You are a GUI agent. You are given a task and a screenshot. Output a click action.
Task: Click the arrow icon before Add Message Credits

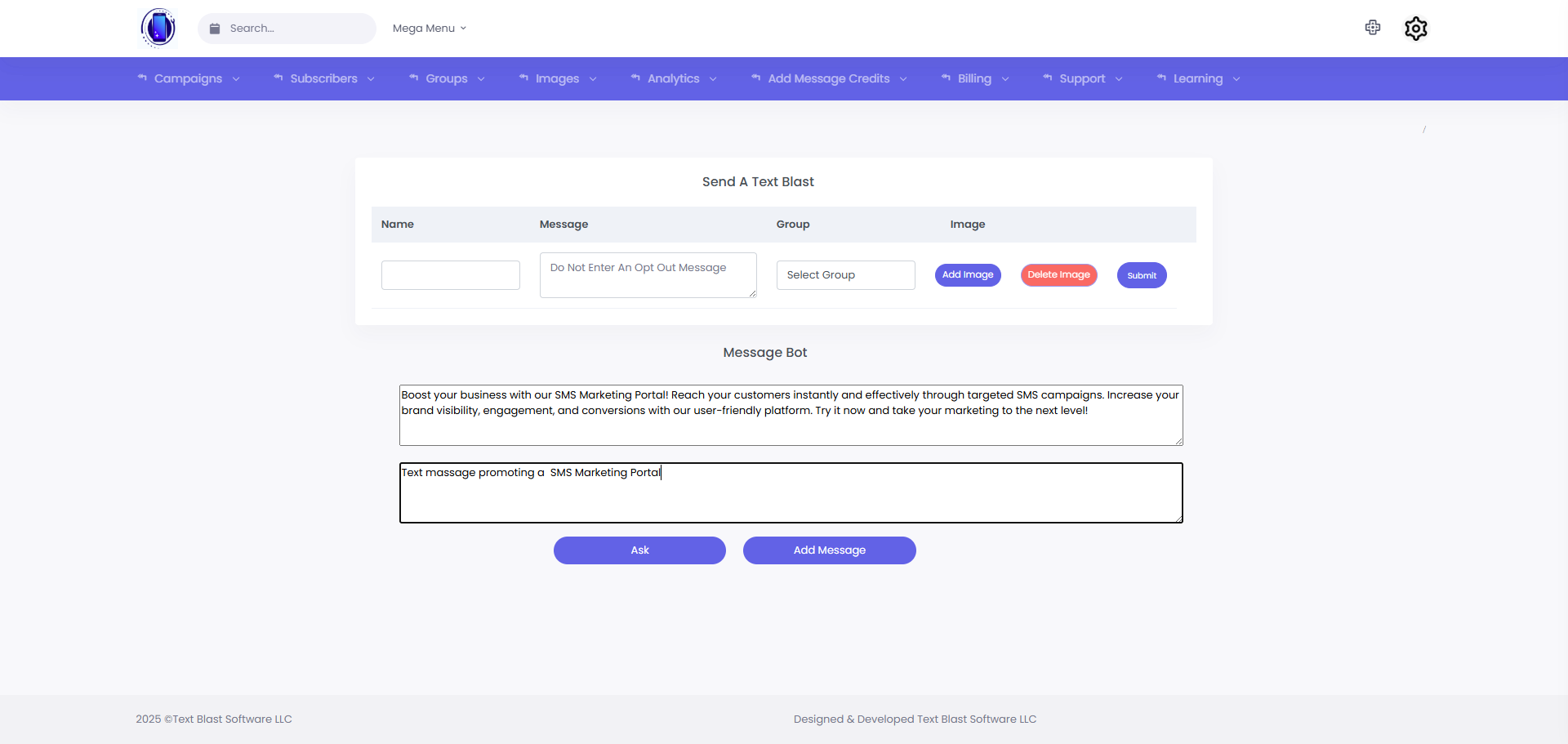756,78
